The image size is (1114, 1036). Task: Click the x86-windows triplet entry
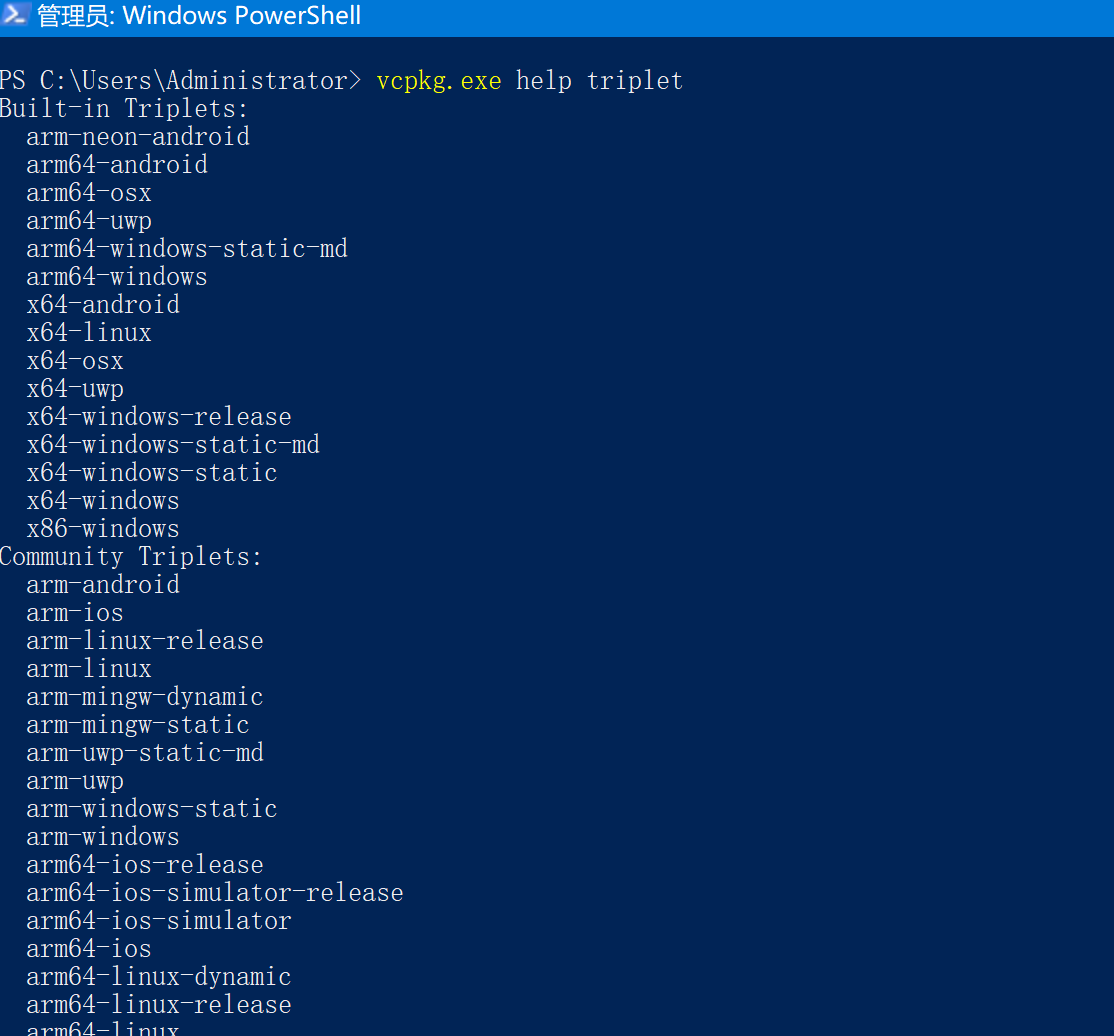[x=102, y=528]
